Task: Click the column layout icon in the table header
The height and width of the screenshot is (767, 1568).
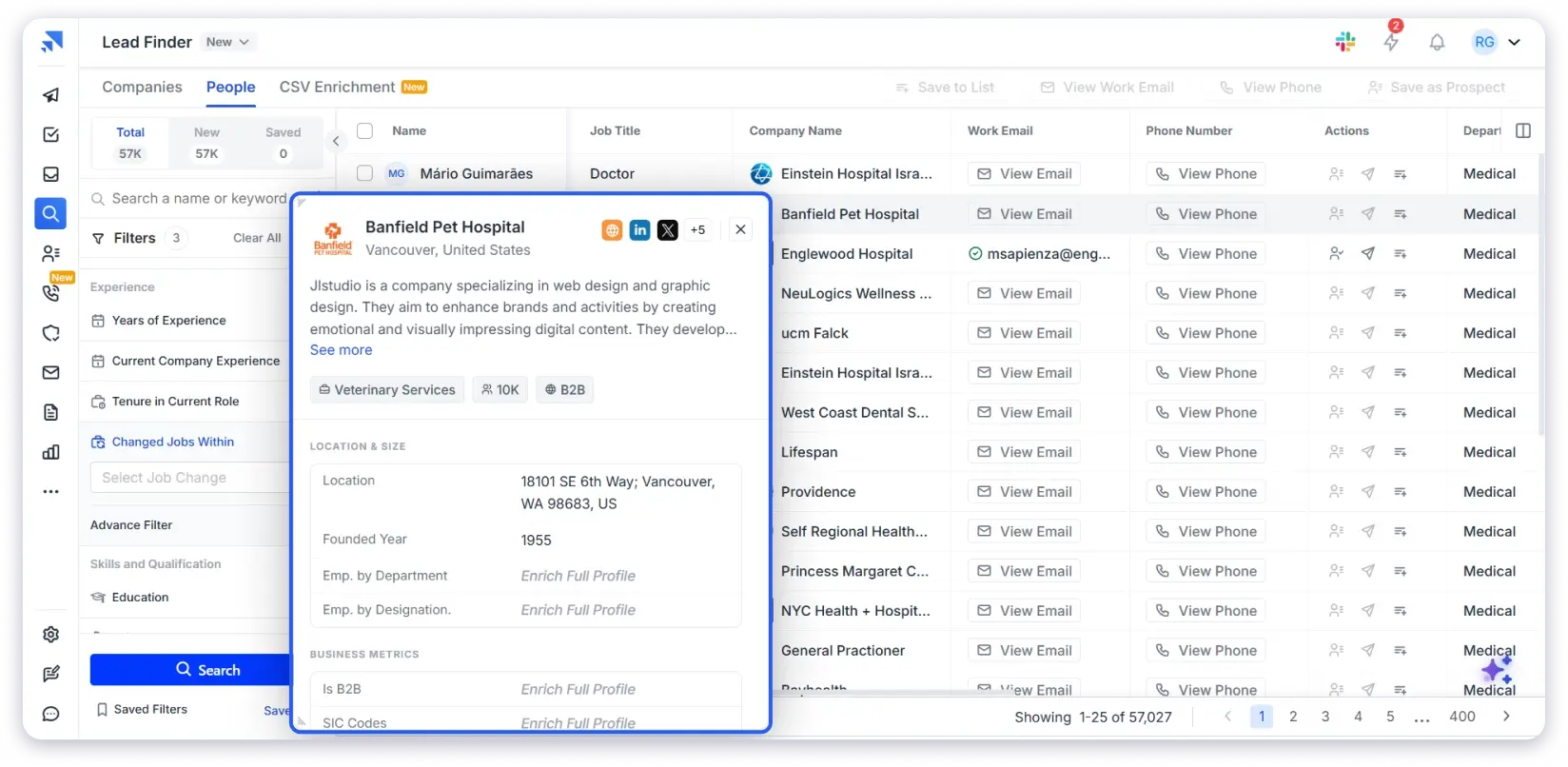Action: (1523, 130)
